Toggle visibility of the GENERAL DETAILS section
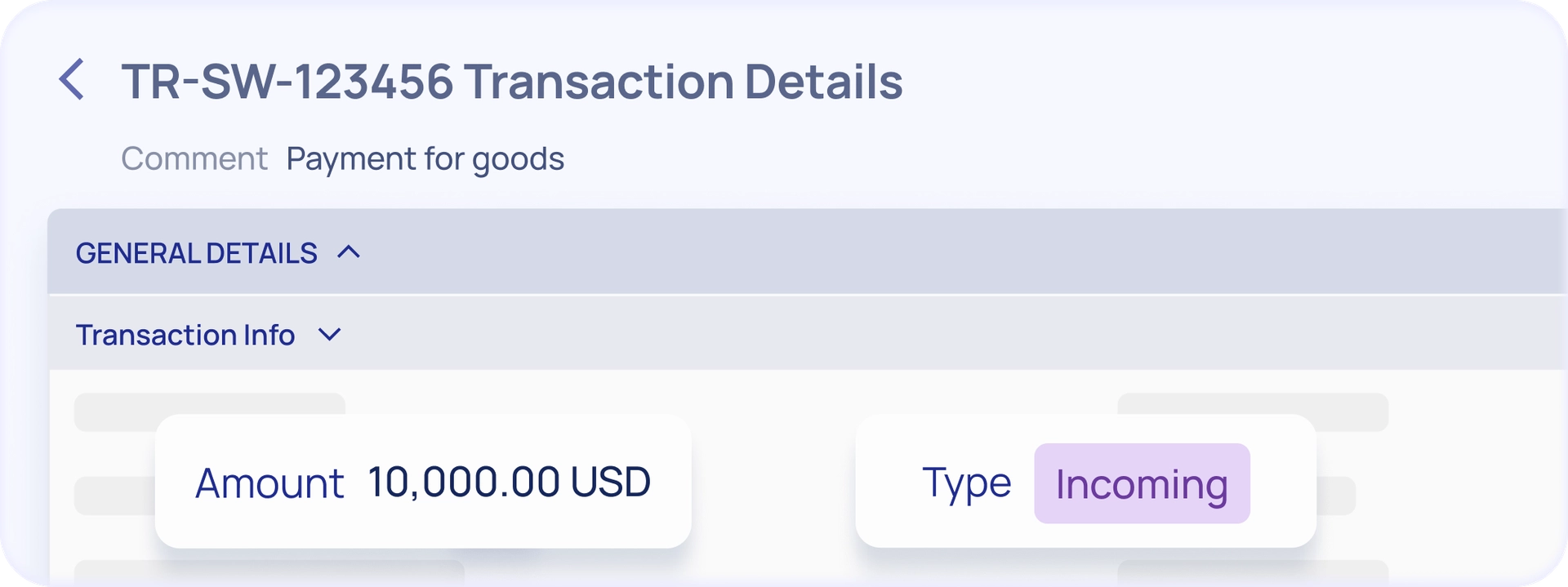This screenshot has height=587, width=1568. pos(348,253)
